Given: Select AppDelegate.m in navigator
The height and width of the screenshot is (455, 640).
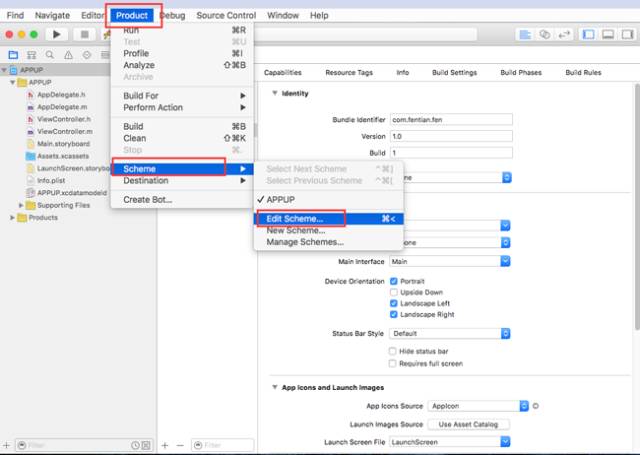Looking at the screenshot, I should pyautogui.click(x=62, y=107).
